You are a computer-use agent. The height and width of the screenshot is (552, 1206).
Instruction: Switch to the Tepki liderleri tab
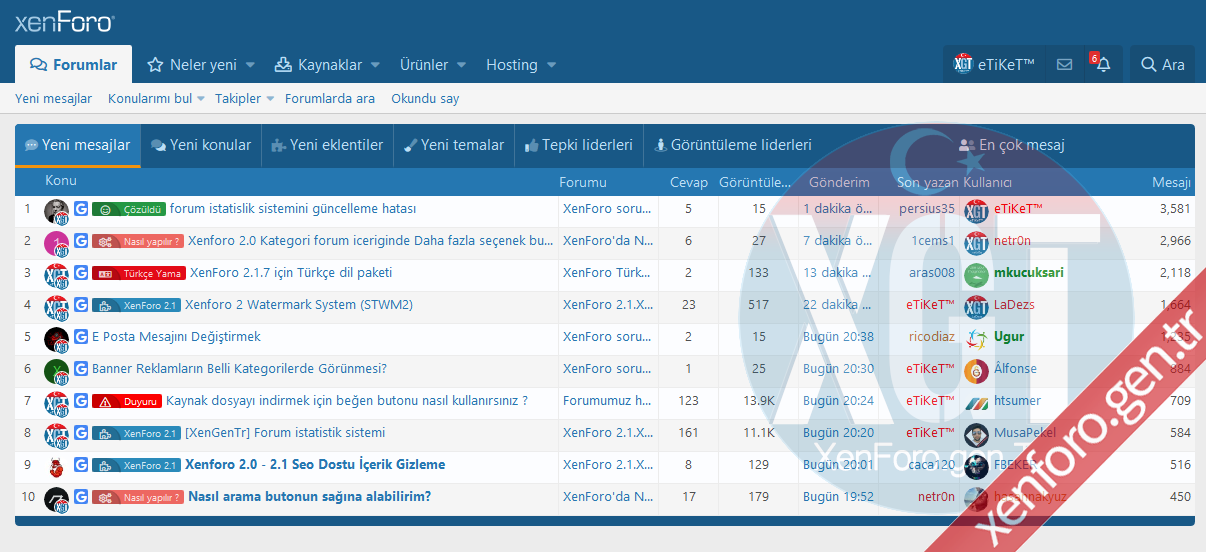pyautogui.click(x=578, y=145)
